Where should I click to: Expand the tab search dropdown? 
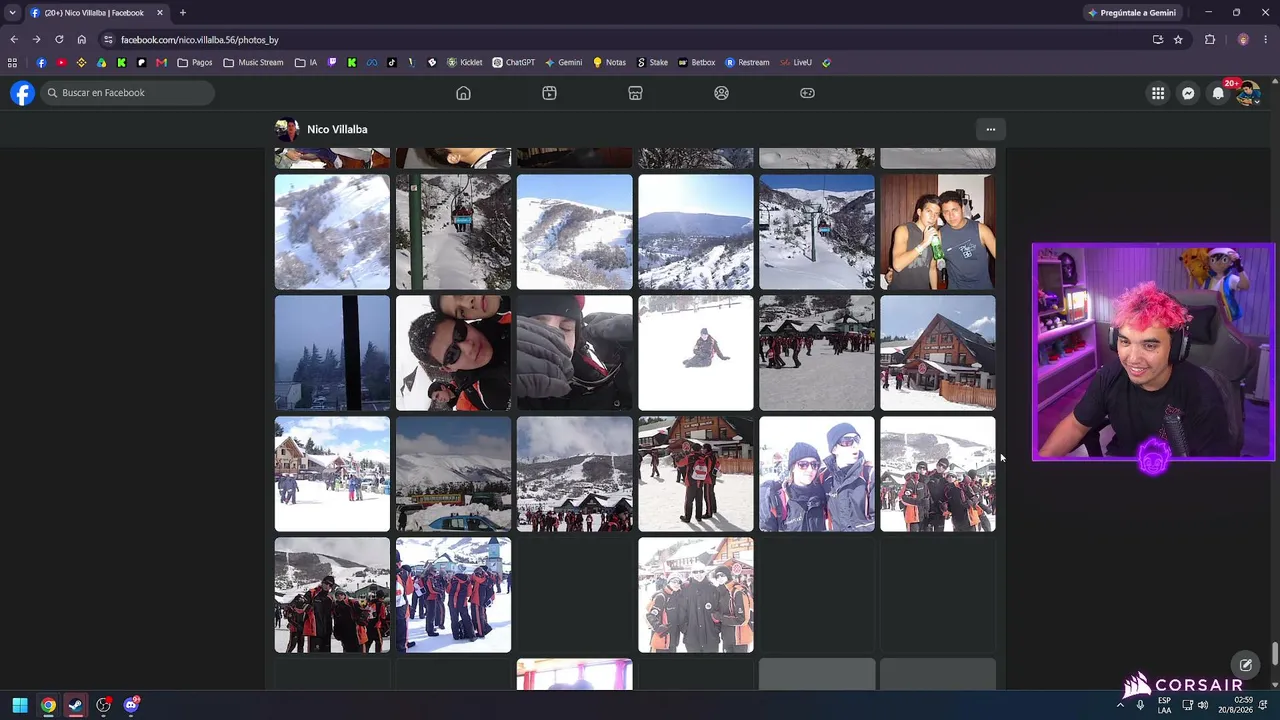point(12,13)
